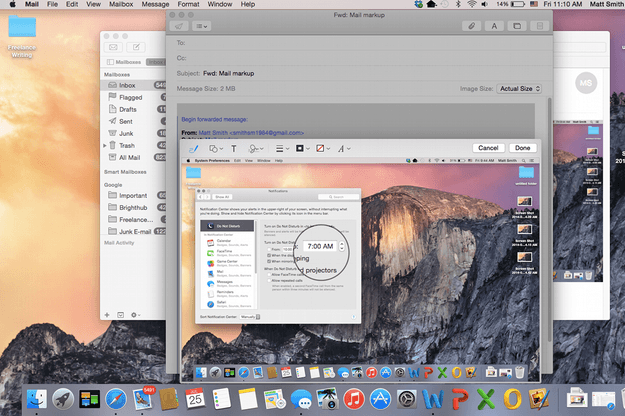Select the Text markup tool
The width and height of the screenshot is (625, 416).
(x=234, y=149)
